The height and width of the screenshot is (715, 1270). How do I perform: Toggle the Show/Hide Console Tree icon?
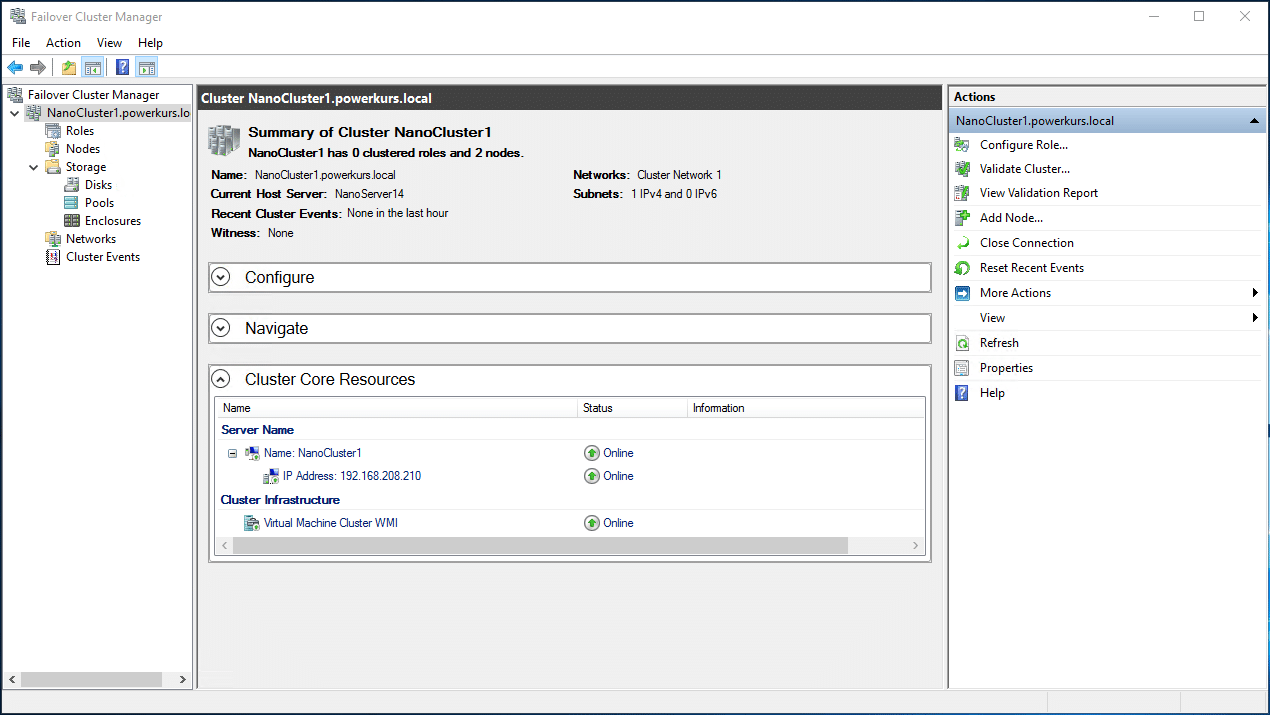pos(93,68)
